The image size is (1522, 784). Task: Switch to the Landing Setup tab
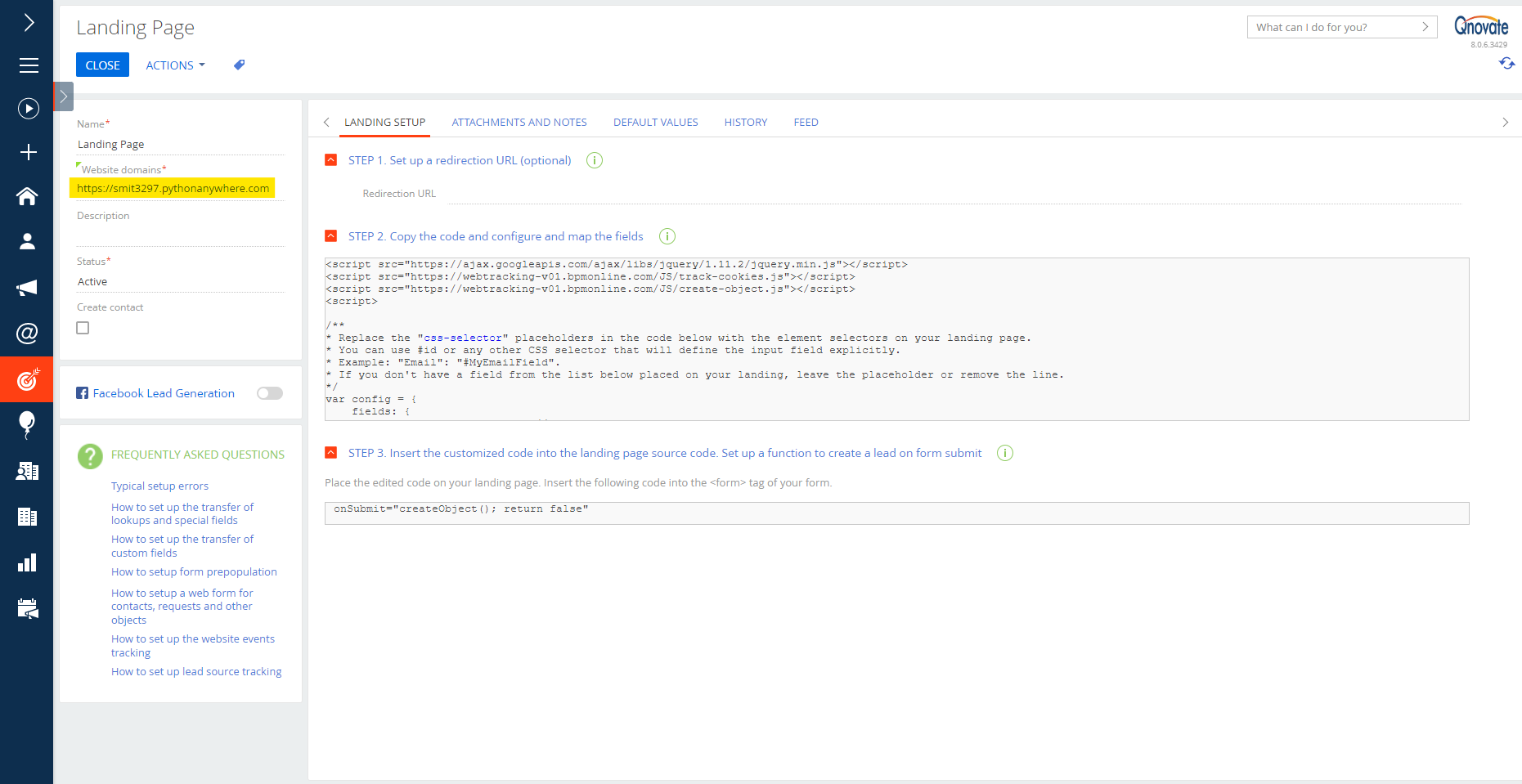(384, 123)
